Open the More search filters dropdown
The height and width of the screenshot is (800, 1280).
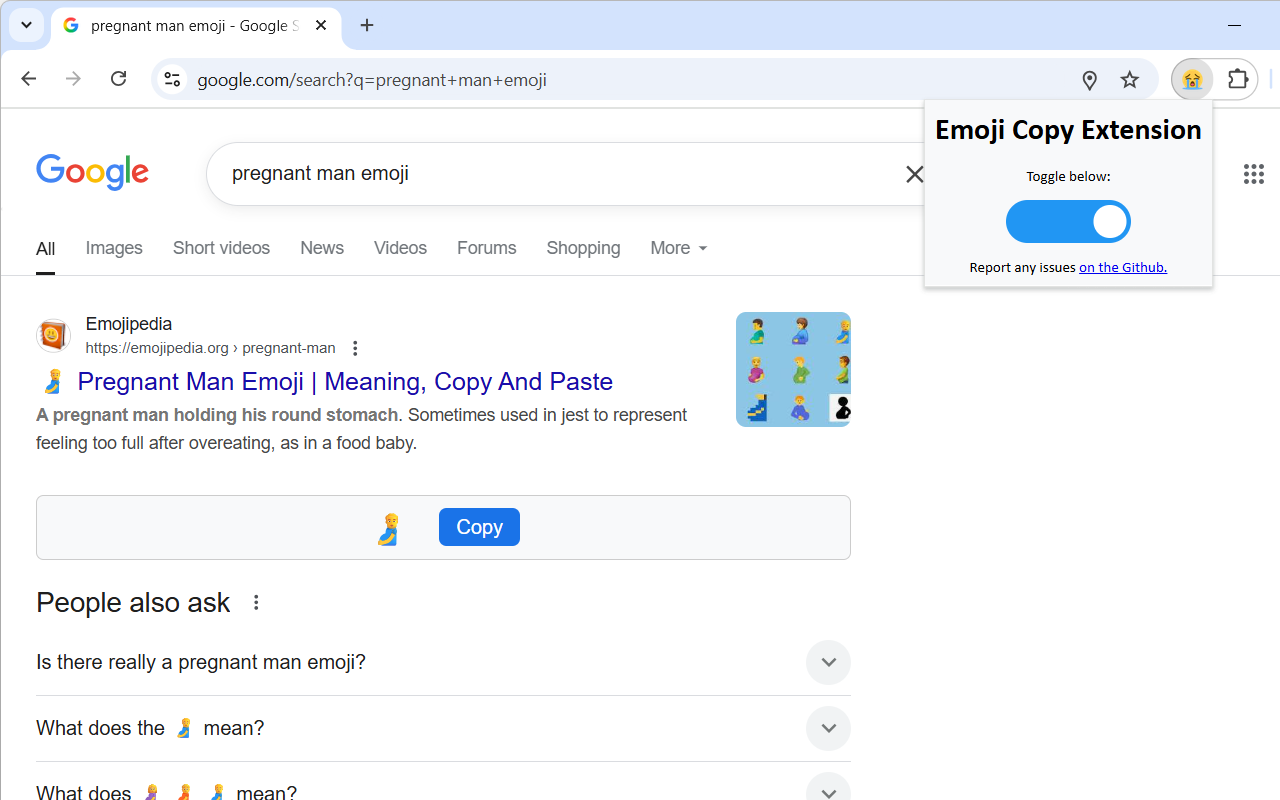(678, 248)
